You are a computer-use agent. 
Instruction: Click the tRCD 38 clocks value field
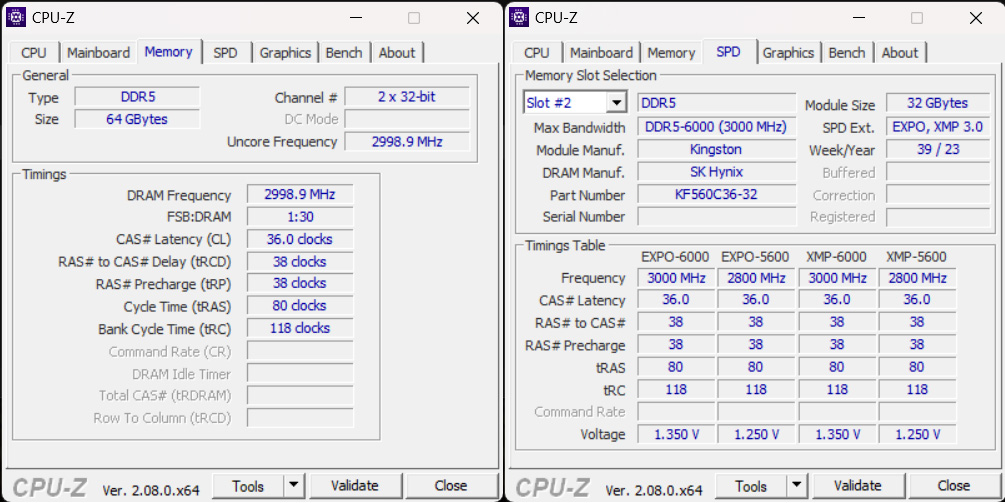[x=300, y=262]
